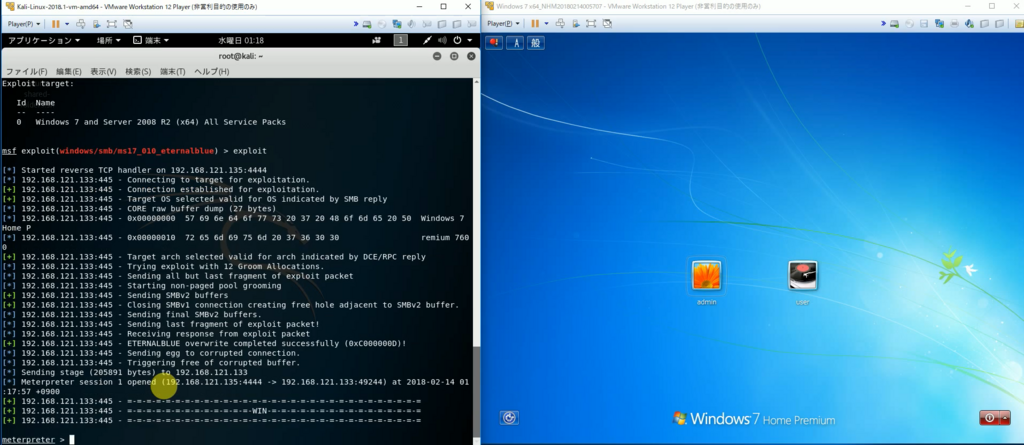Enter full screen mode in Kali VMware window
1024x445 pixels.
point(112,24)
